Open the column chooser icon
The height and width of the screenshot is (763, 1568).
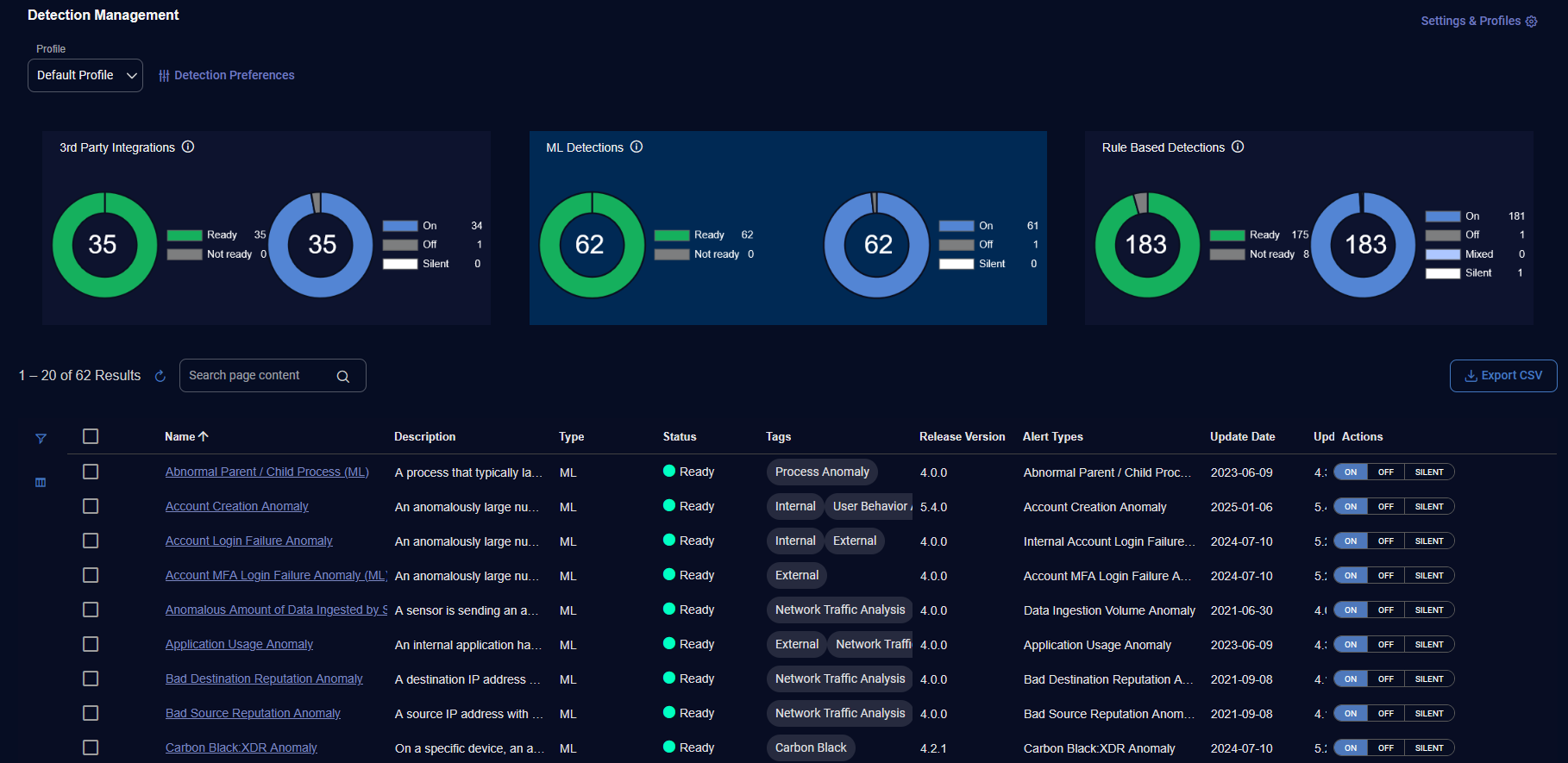pyautogui.click(x=41, y=483)
